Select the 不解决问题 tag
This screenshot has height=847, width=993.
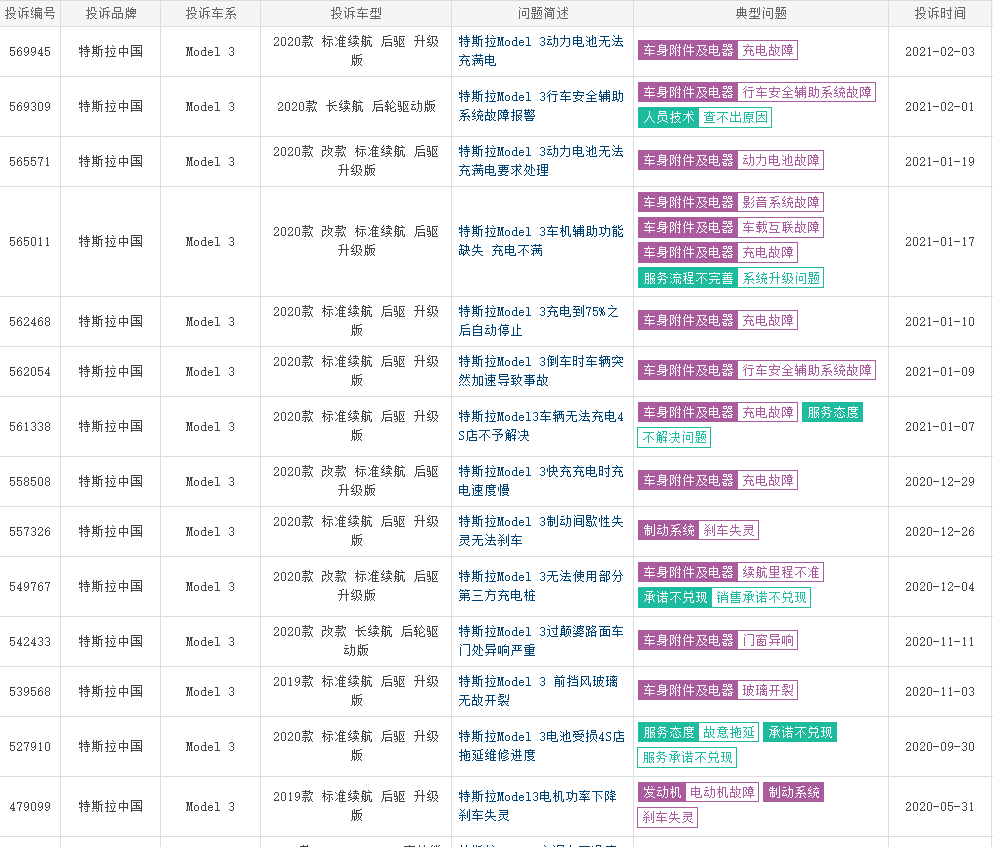674,437
